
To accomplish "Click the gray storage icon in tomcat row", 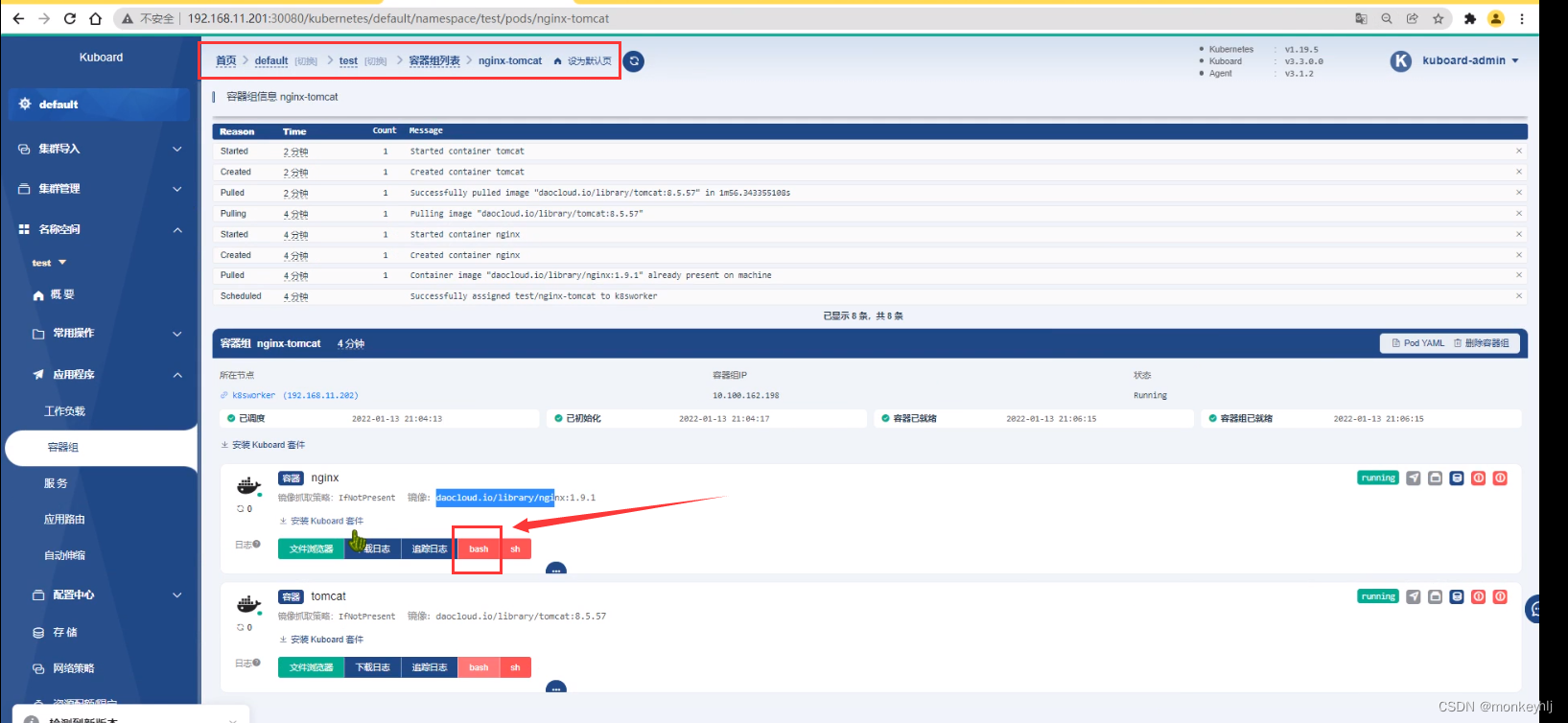I will [x=1436, y=596].
